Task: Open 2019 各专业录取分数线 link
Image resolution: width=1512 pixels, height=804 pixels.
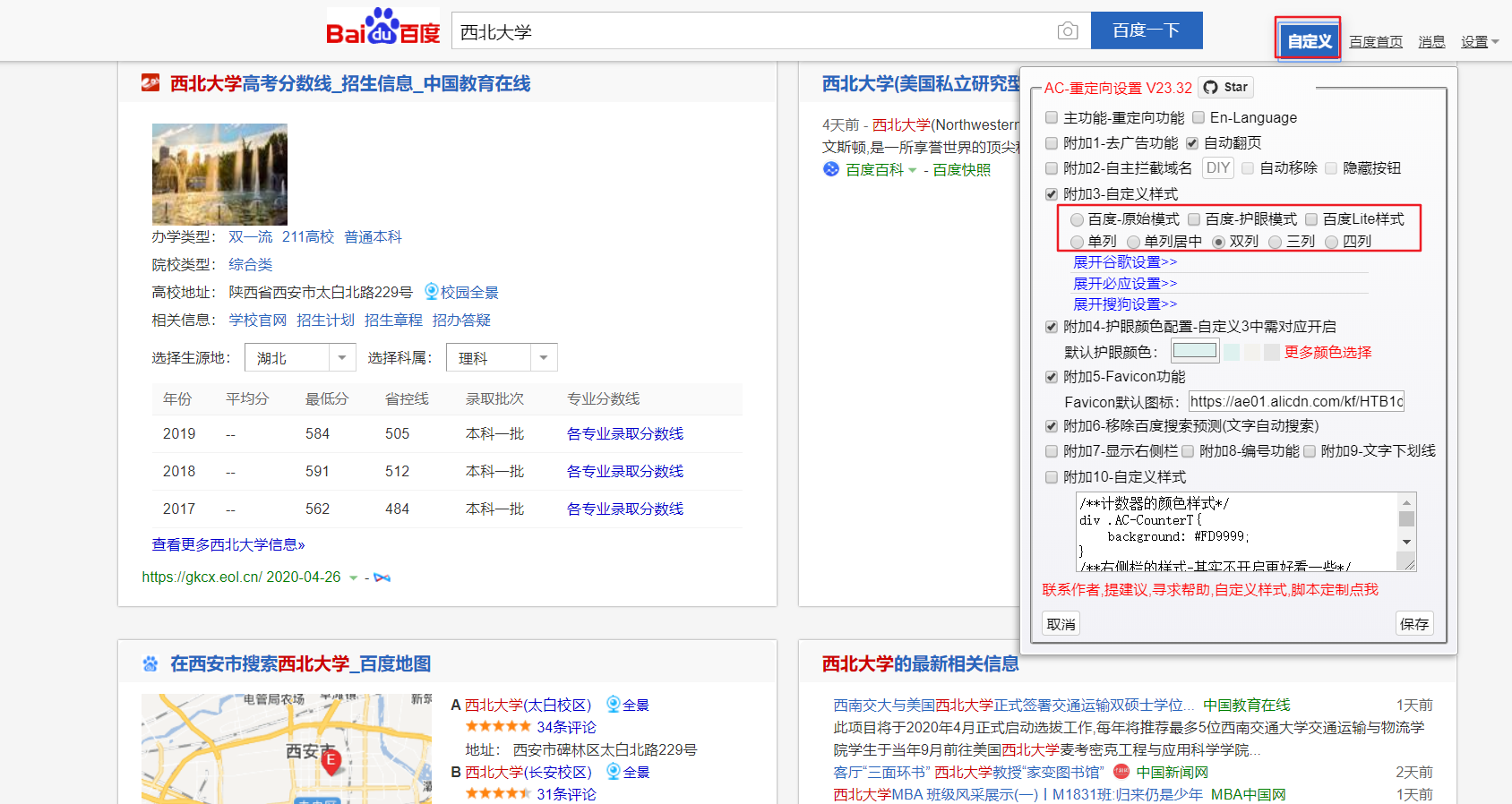Action: pos(625,433)
